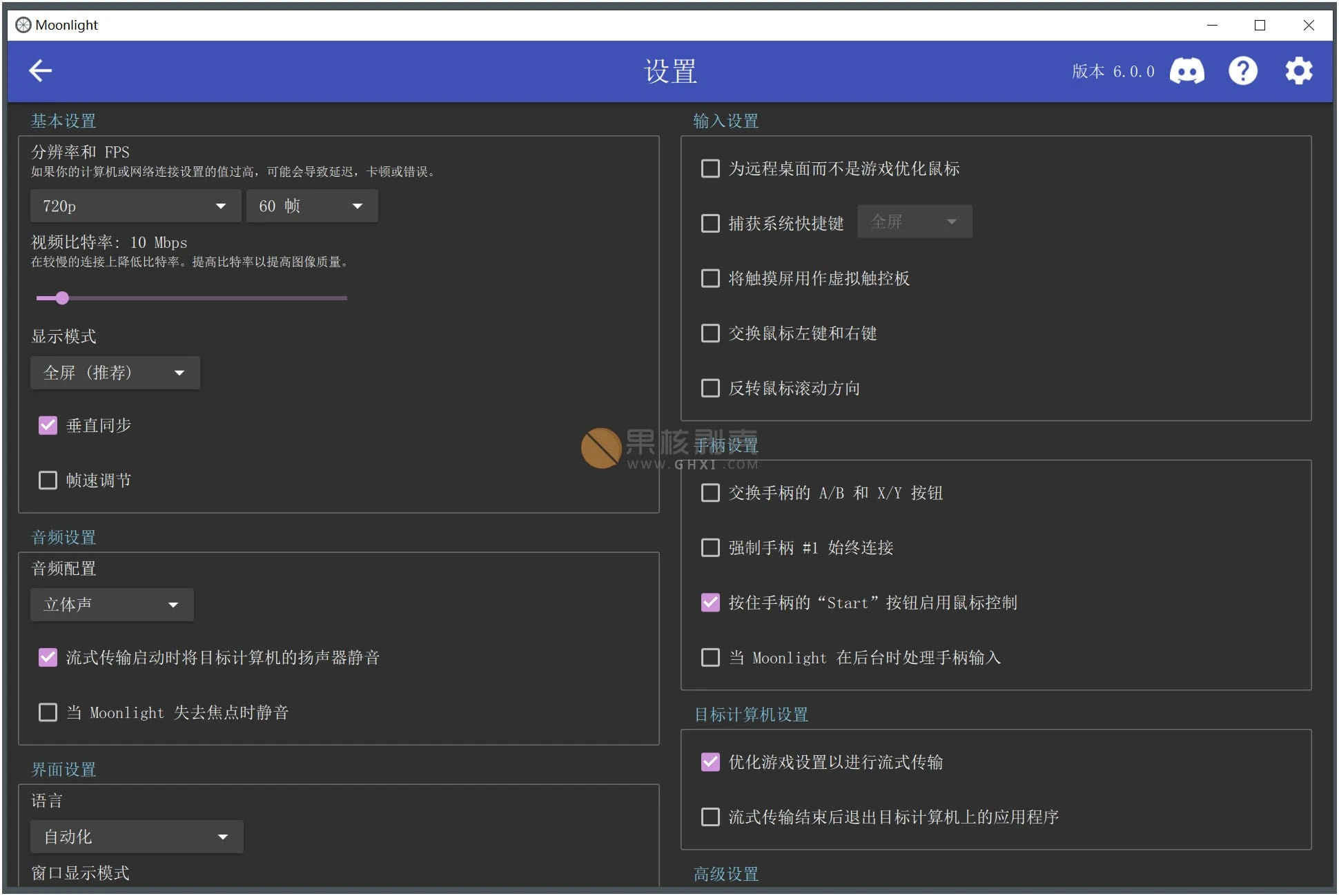This screenshot has width=1339, height=896.
Task: Click the 版本 6.0.0 version label
Action: pos(1113,71)
